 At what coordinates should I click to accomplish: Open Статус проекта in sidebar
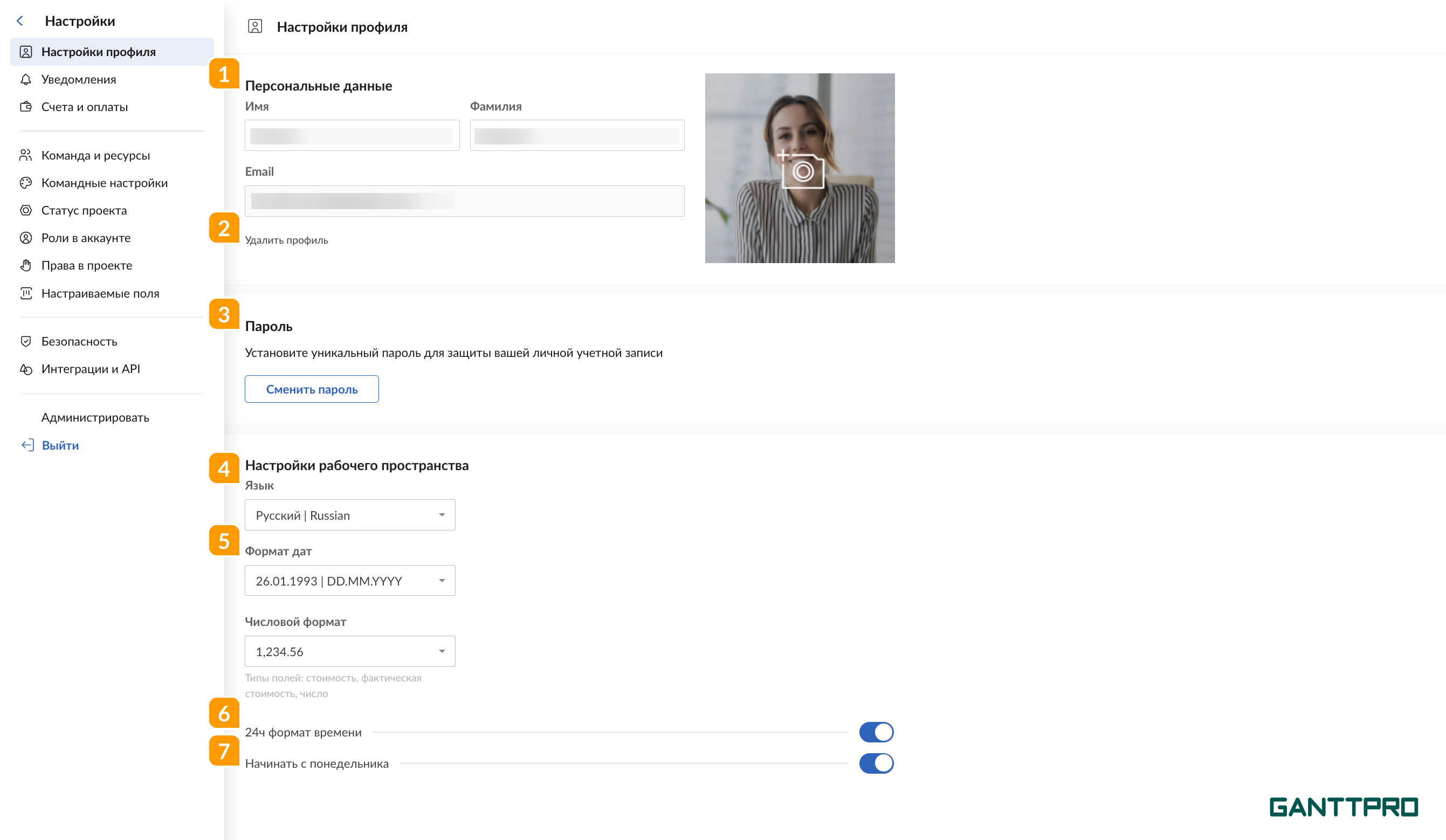tap(84, 211)
